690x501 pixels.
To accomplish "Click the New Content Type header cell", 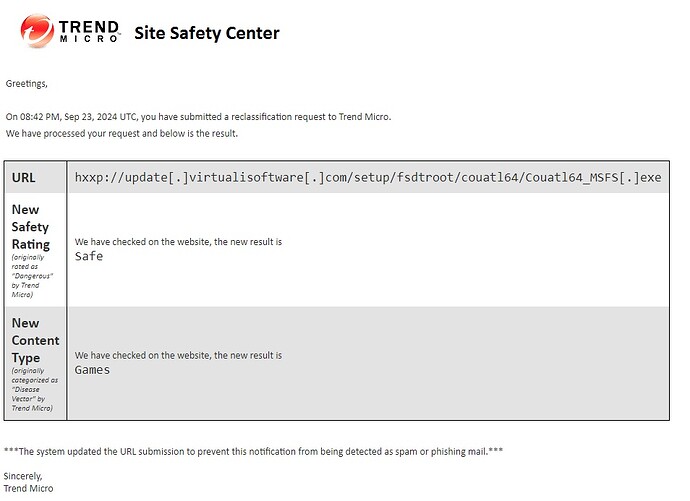I will point(36,363).
